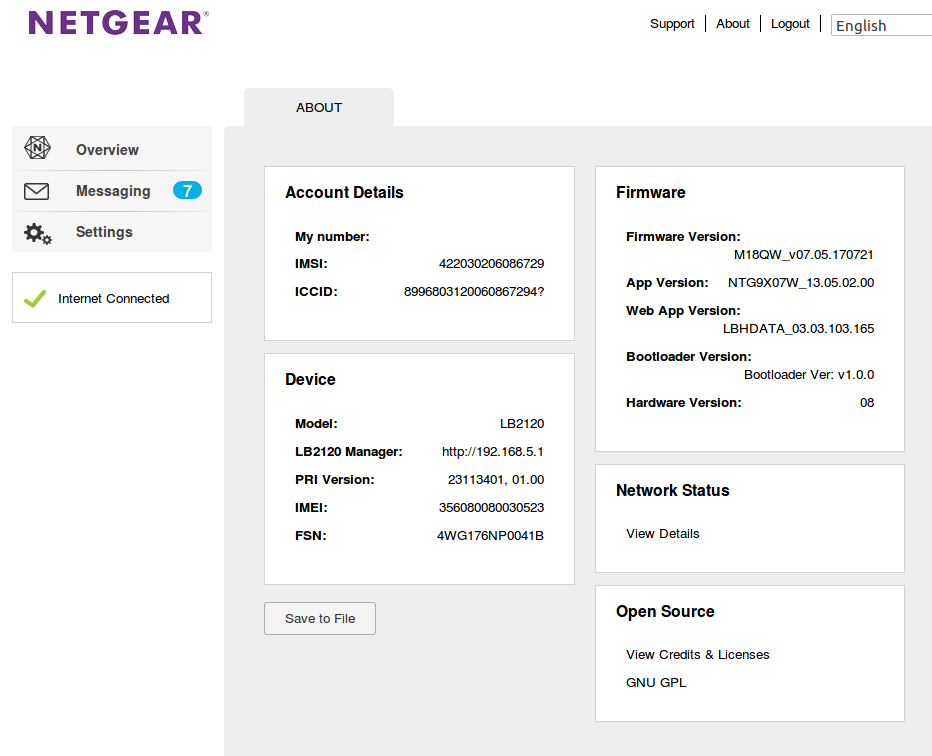Image resolution: width=932 pixels, height=756 pixels.
Task: Click the Messaging envelope icon
Action: point(36,191)
